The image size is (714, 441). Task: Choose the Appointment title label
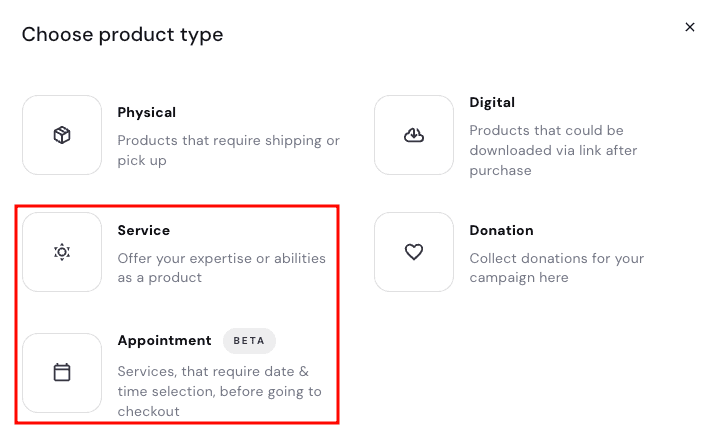164,340
